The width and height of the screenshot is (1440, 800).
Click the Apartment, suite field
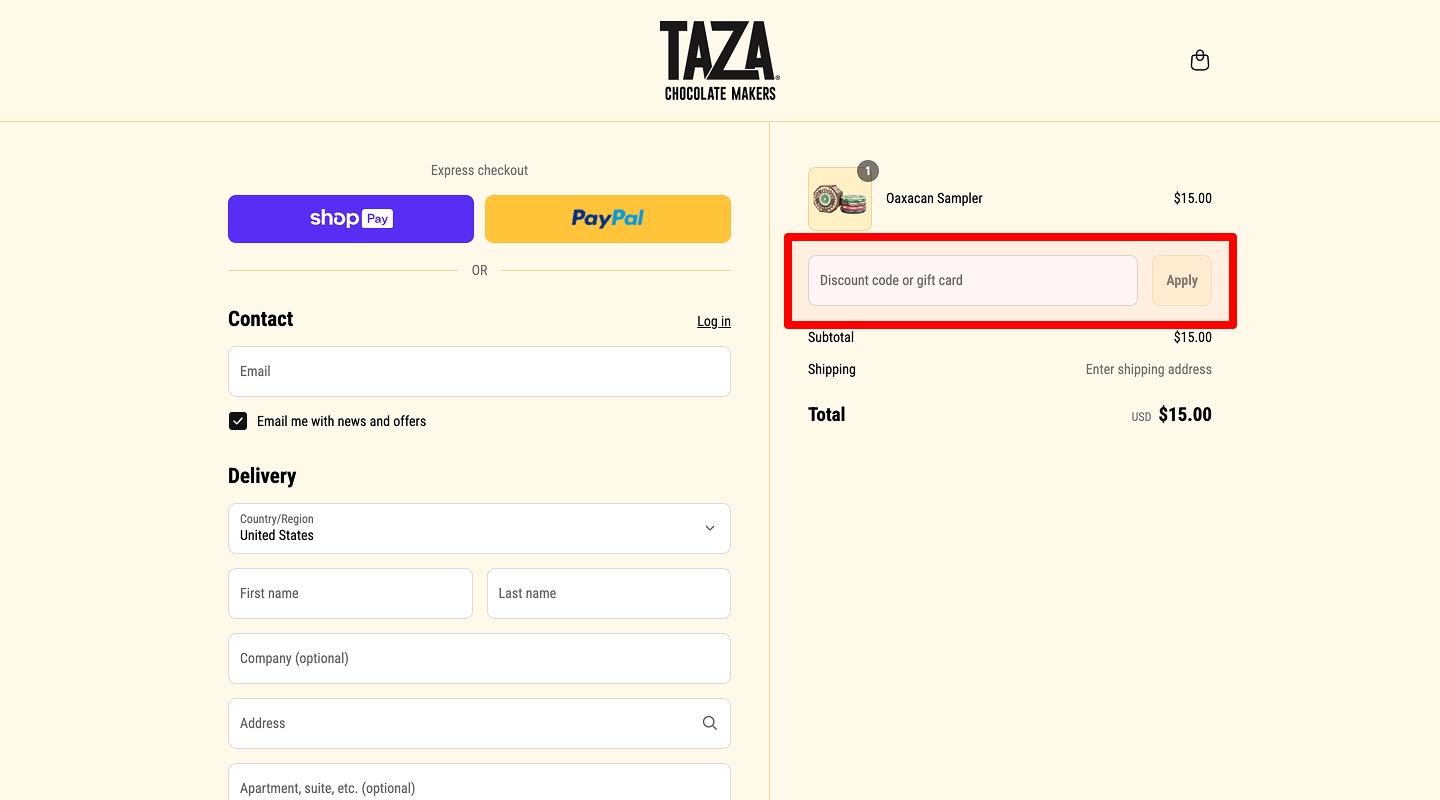(x=479, y=787)
